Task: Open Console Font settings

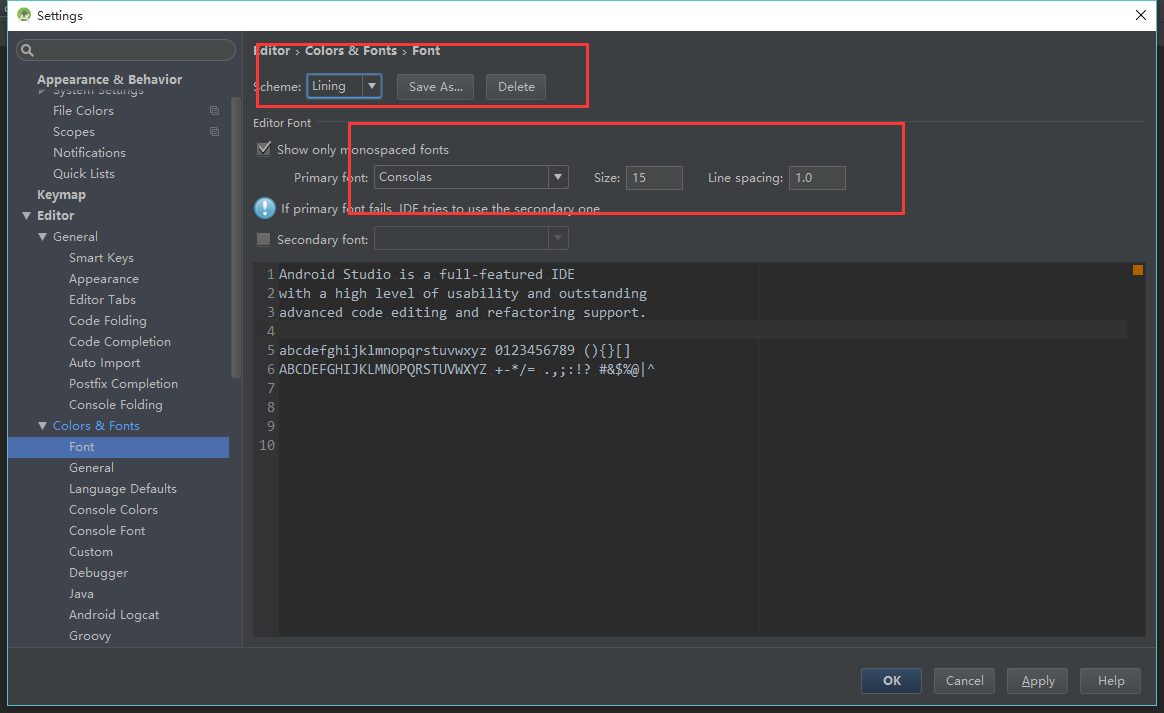Action: coord(107,530)
